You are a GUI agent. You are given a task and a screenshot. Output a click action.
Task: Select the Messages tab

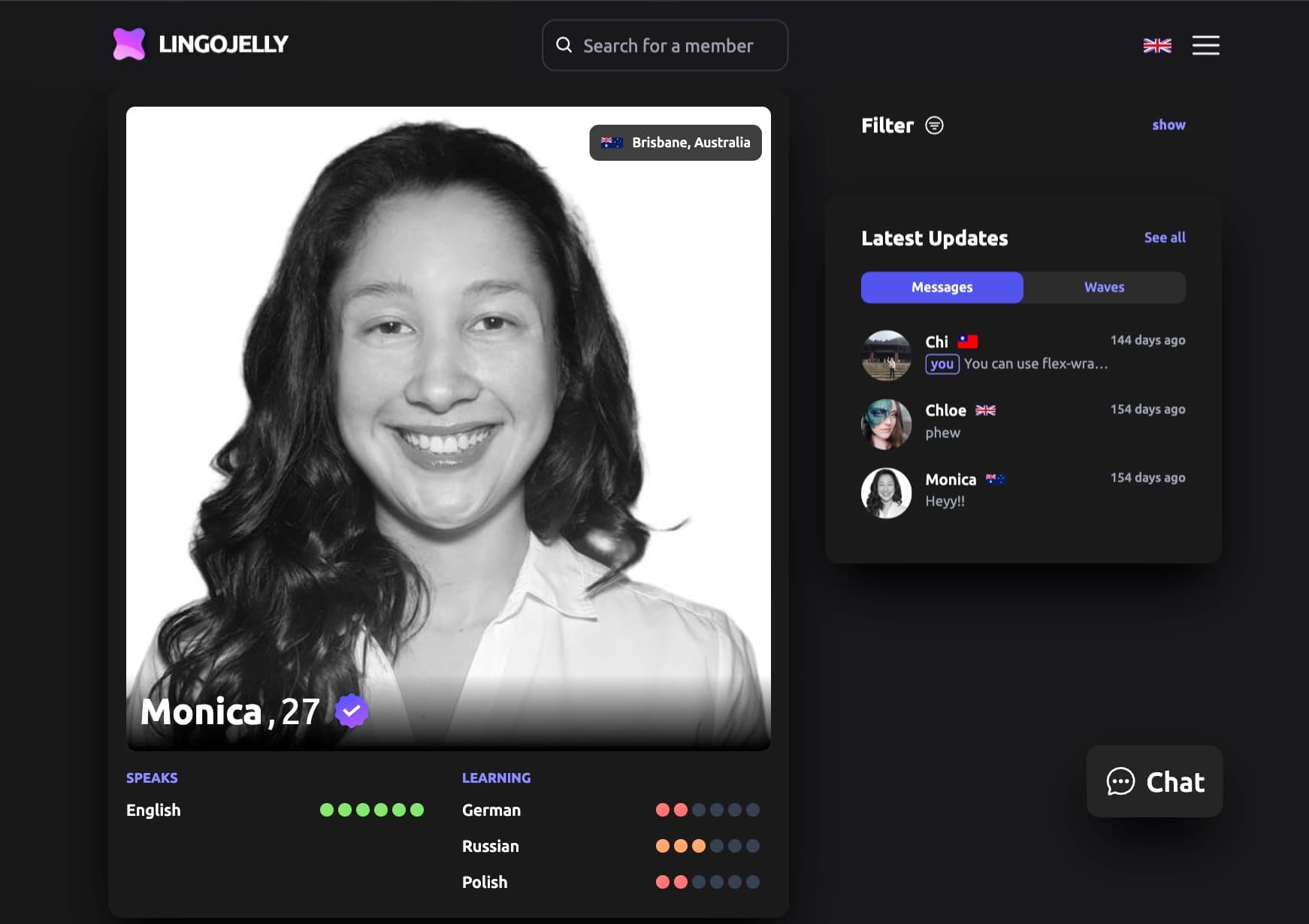click(942, 287)
